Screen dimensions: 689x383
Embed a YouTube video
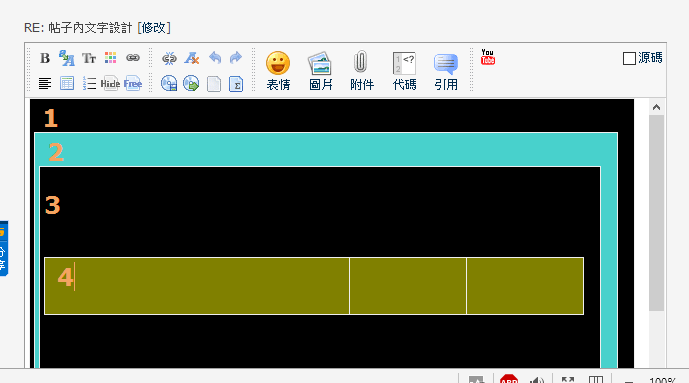click(x=488, y=57)
